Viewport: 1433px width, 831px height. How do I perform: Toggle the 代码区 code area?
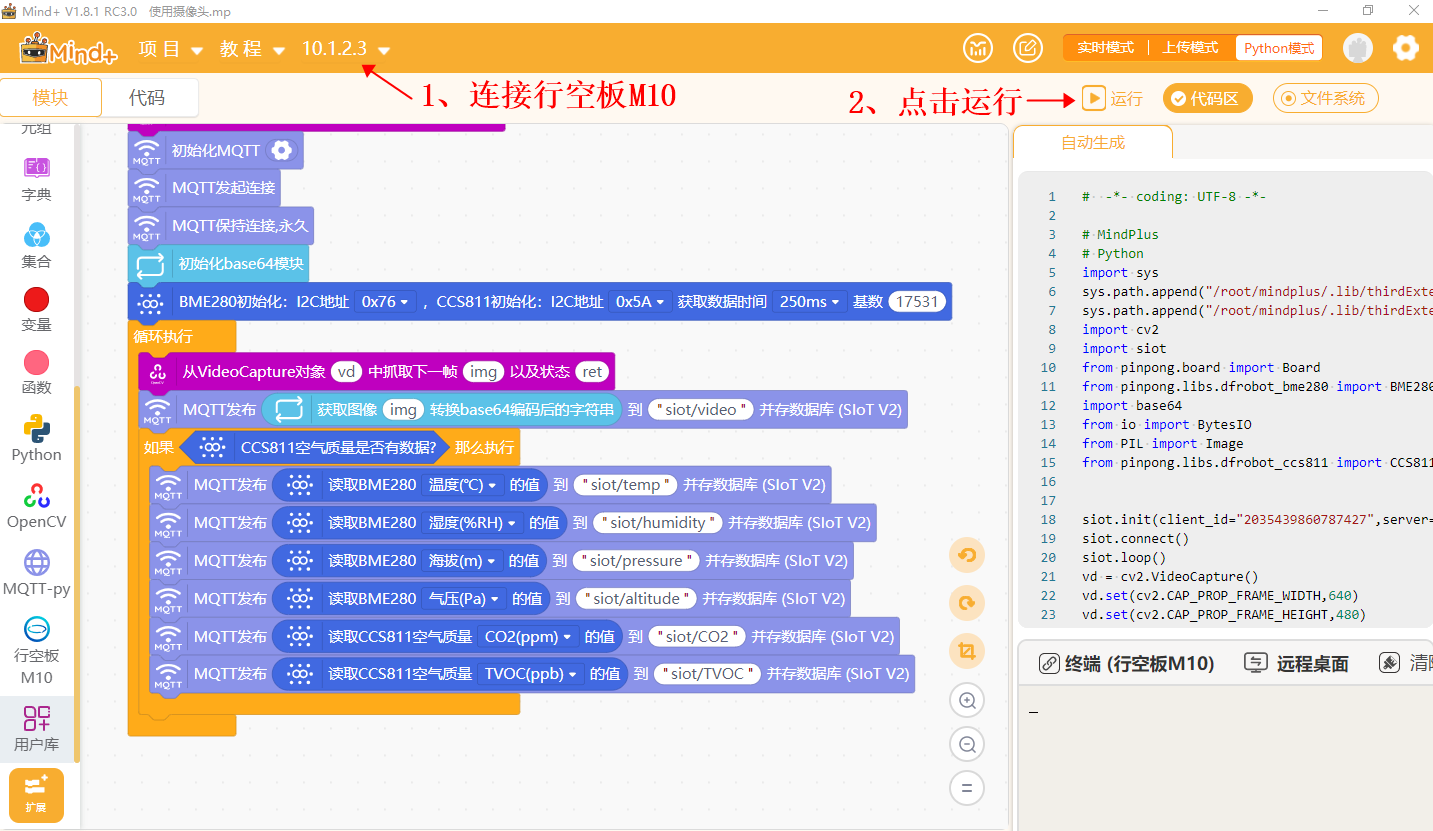(1207, 98)
